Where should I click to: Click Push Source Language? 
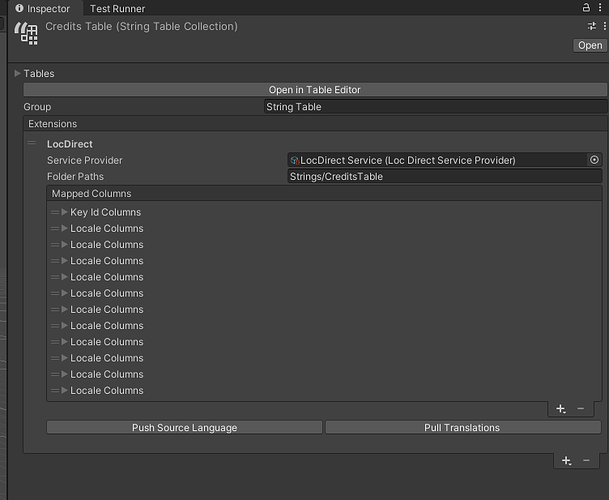184,427
